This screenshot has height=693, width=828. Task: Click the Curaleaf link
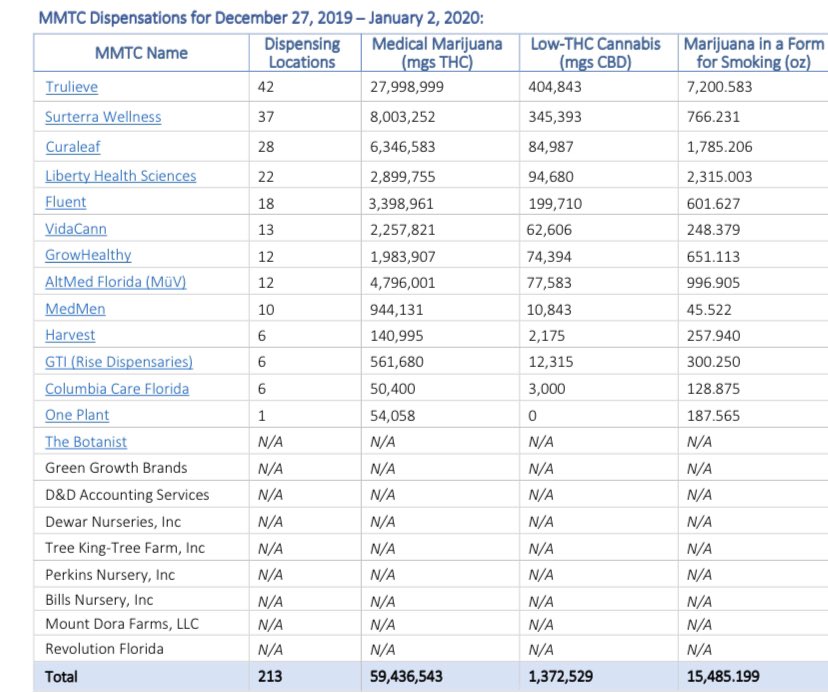72,147
